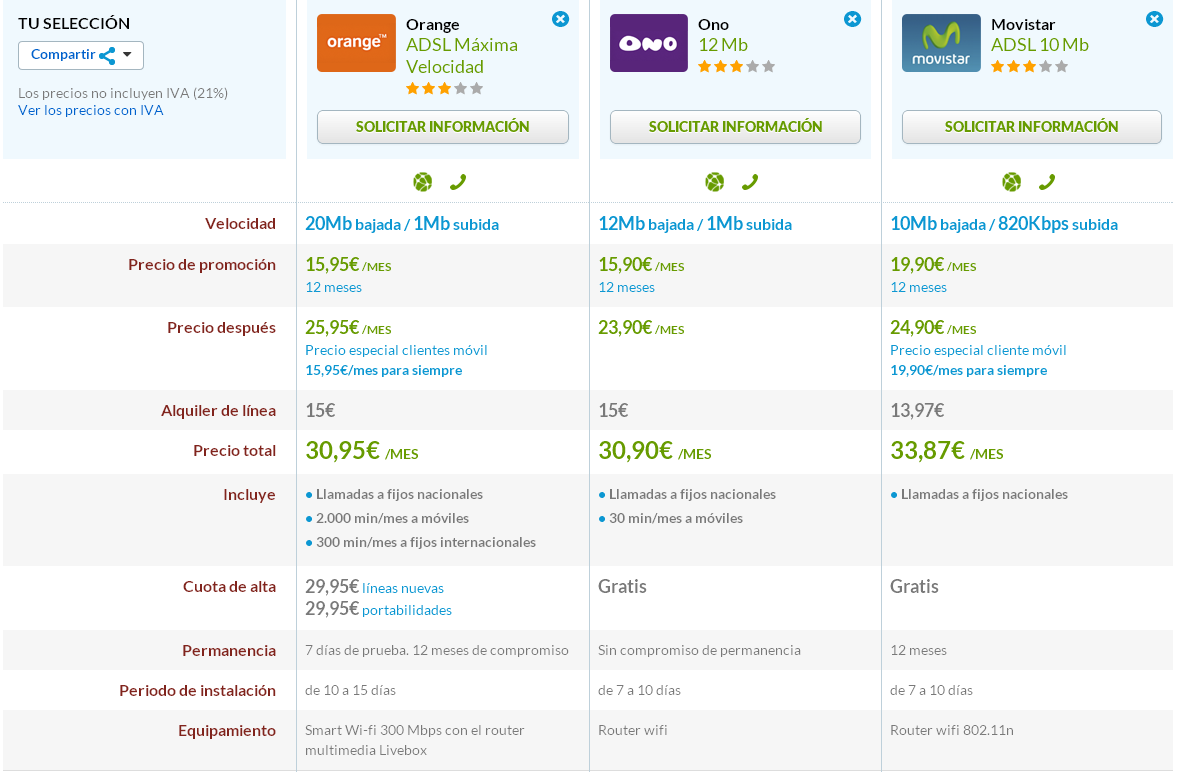
Task: Open the 'ADSL Máxima Velocidad' plan link
Action: [x=462, y=56]
